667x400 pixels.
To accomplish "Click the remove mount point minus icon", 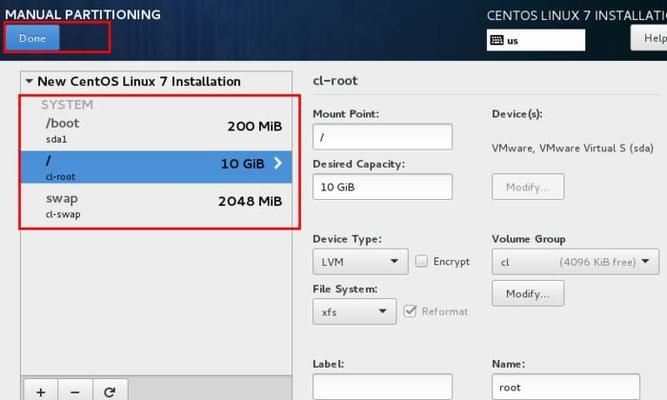I will point(75,391).
